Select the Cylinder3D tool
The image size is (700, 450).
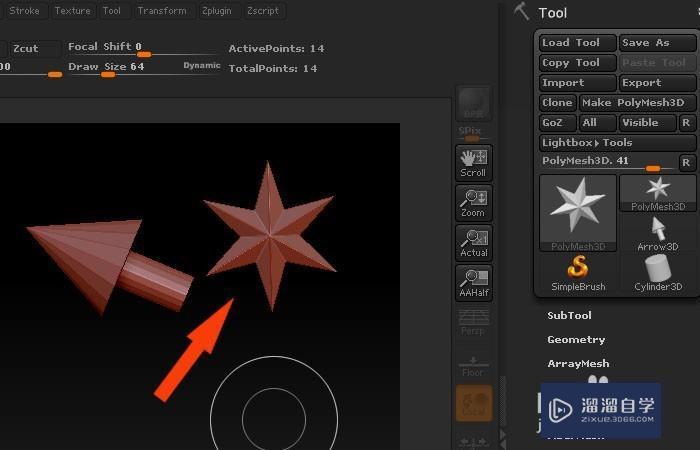coord(658,273)
